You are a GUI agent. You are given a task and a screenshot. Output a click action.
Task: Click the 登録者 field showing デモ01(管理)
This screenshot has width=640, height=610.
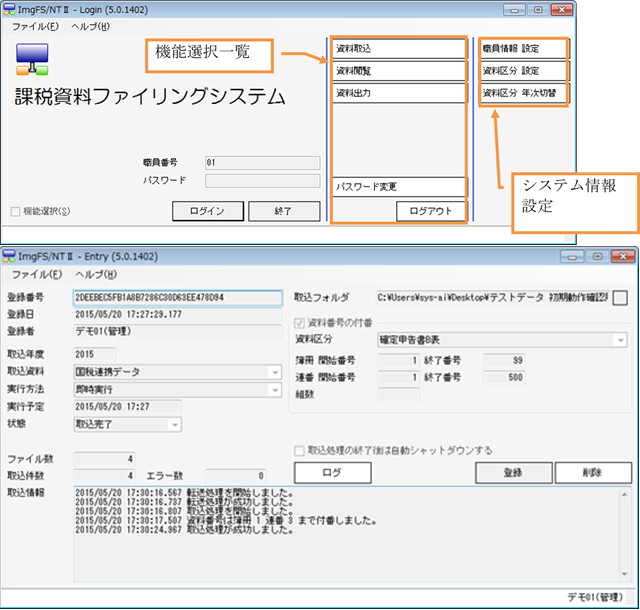tap(178, 331)
